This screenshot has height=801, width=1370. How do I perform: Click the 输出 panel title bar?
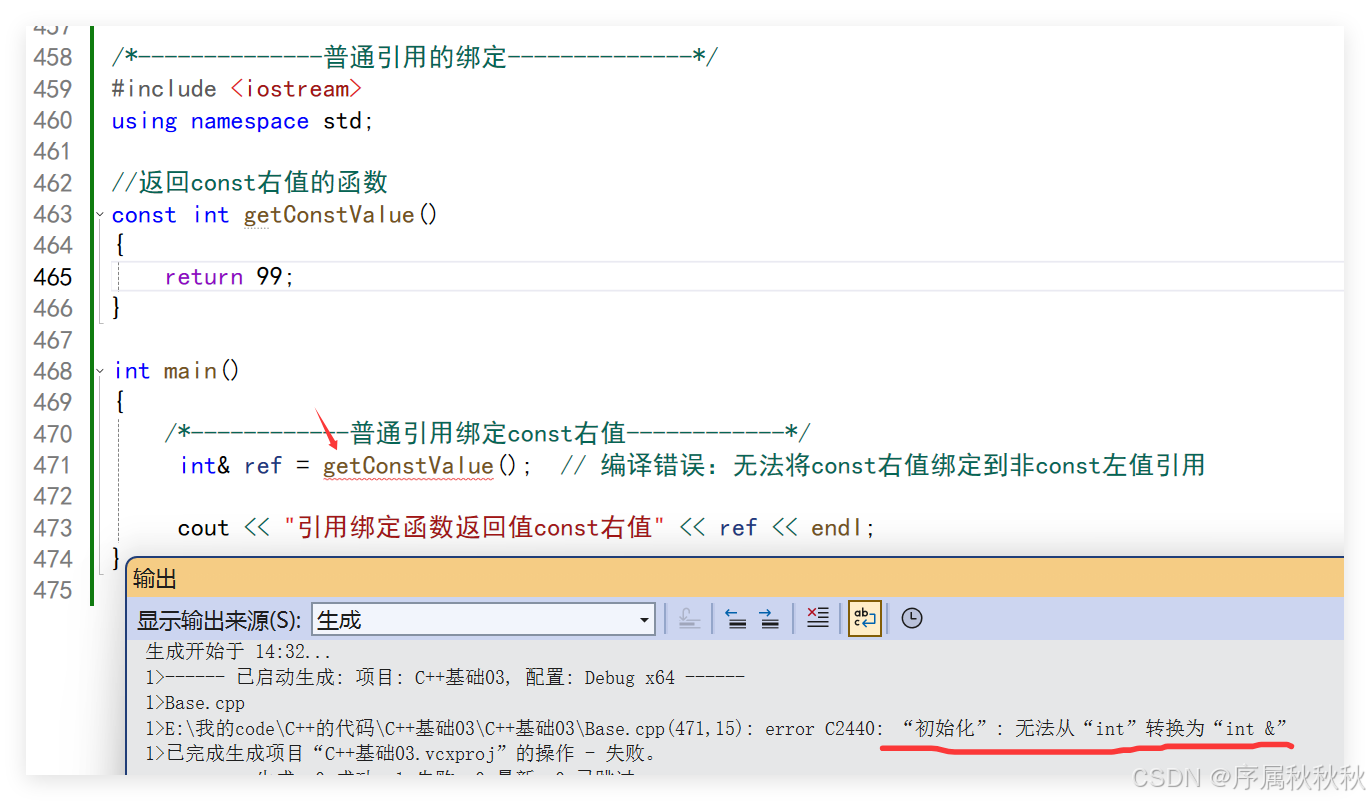735,578
